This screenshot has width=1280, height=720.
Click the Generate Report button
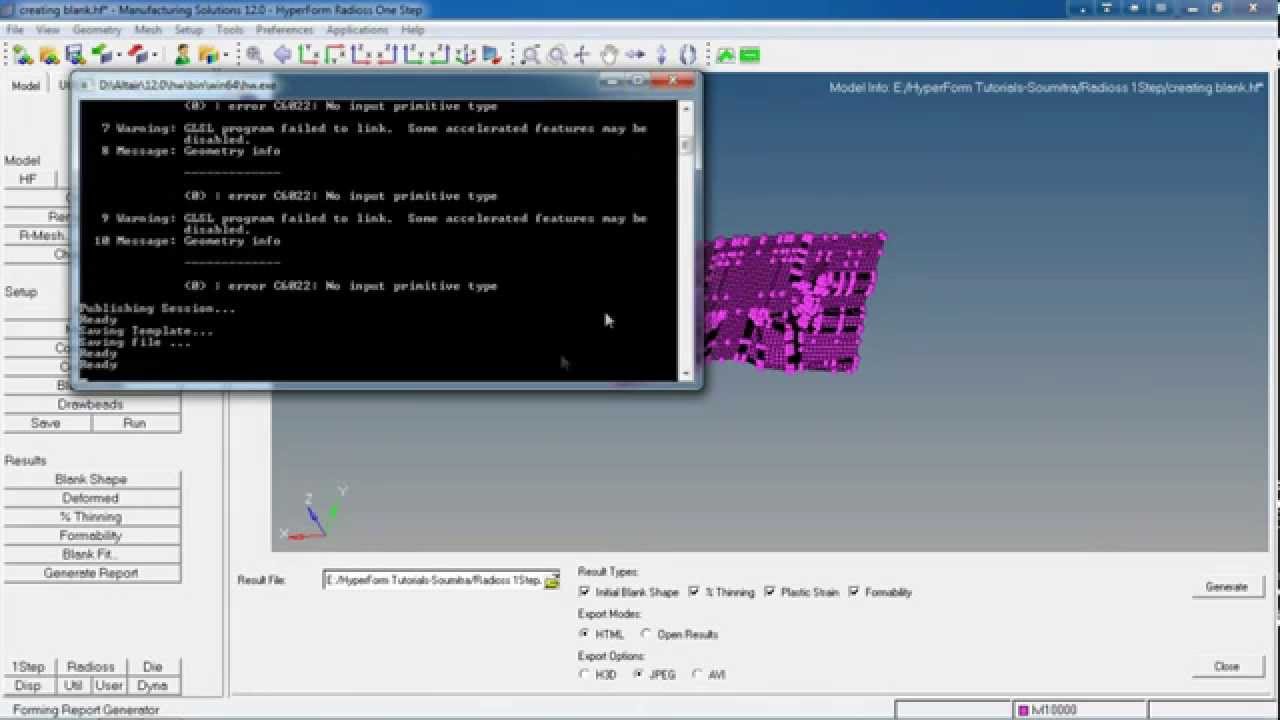coord(91,574)
